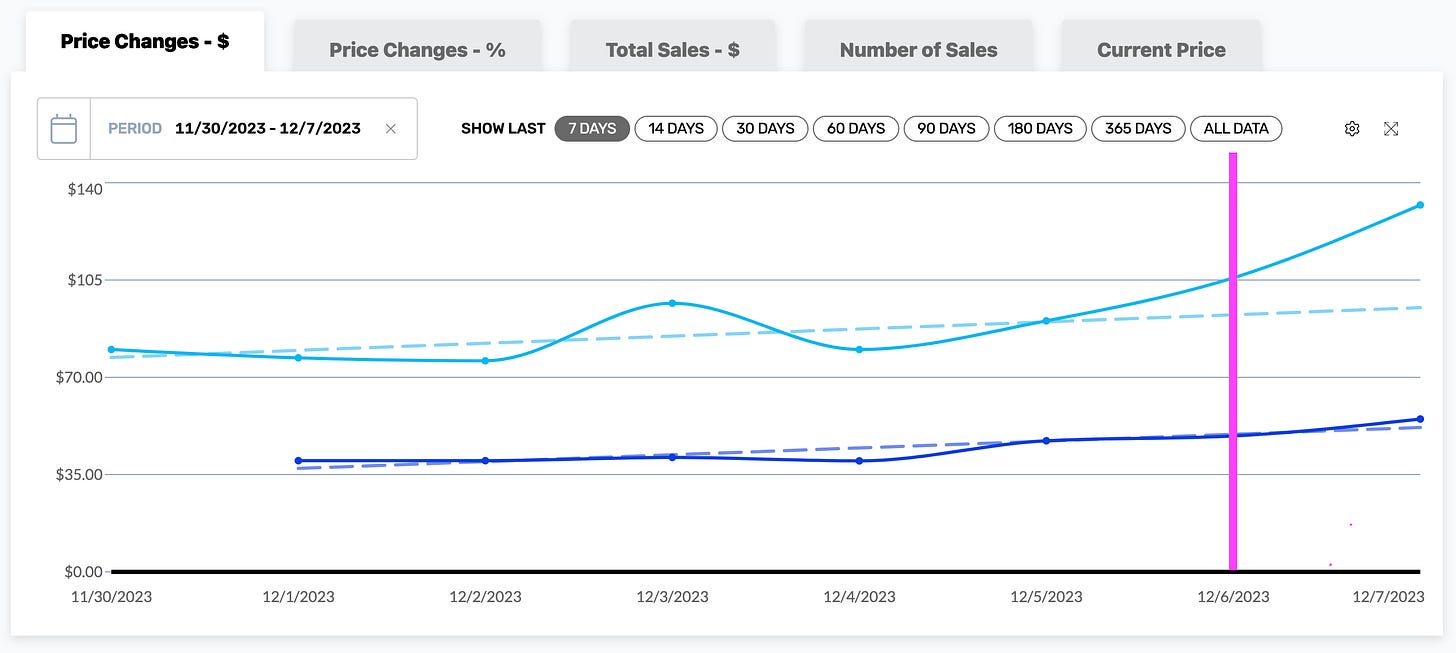
Task: Show last 365 days
Action: 1138,128
